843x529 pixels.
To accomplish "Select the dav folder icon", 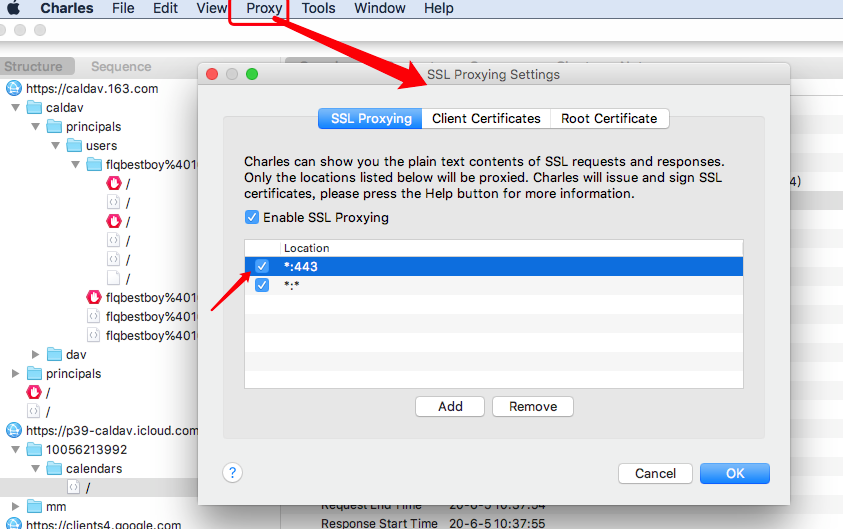I will tap(54, 354).
